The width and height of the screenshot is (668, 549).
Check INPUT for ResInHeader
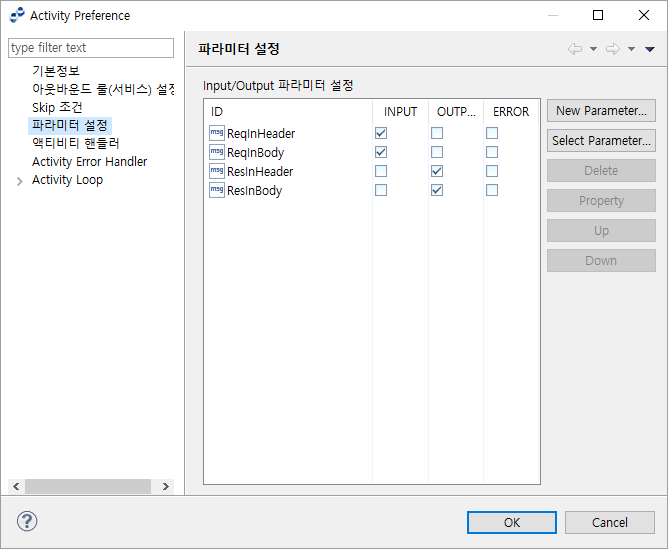(x=381, y=171)
